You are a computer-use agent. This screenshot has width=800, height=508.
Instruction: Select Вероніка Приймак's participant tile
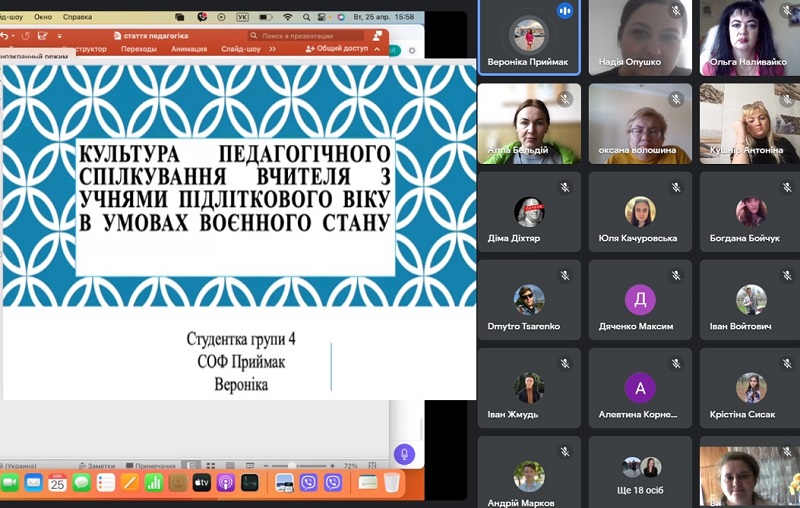(529, 37)
